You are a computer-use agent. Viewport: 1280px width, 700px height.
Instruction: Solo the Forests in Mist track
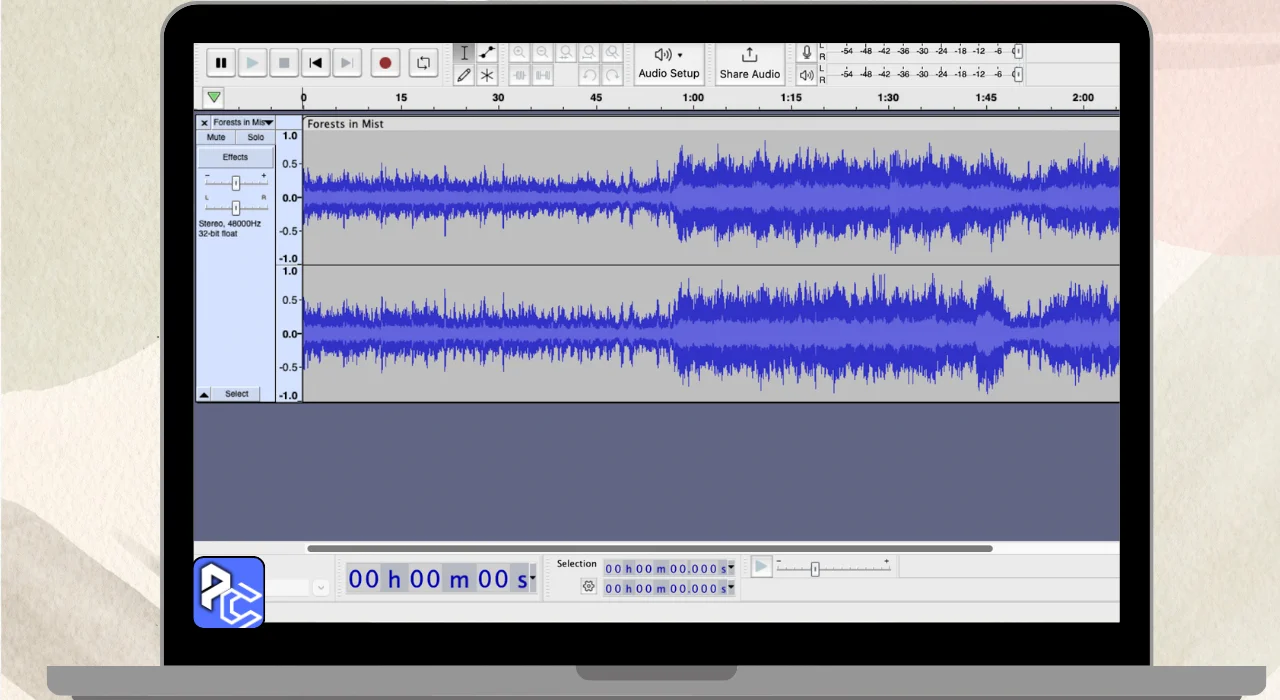click(x=256, y=137)
